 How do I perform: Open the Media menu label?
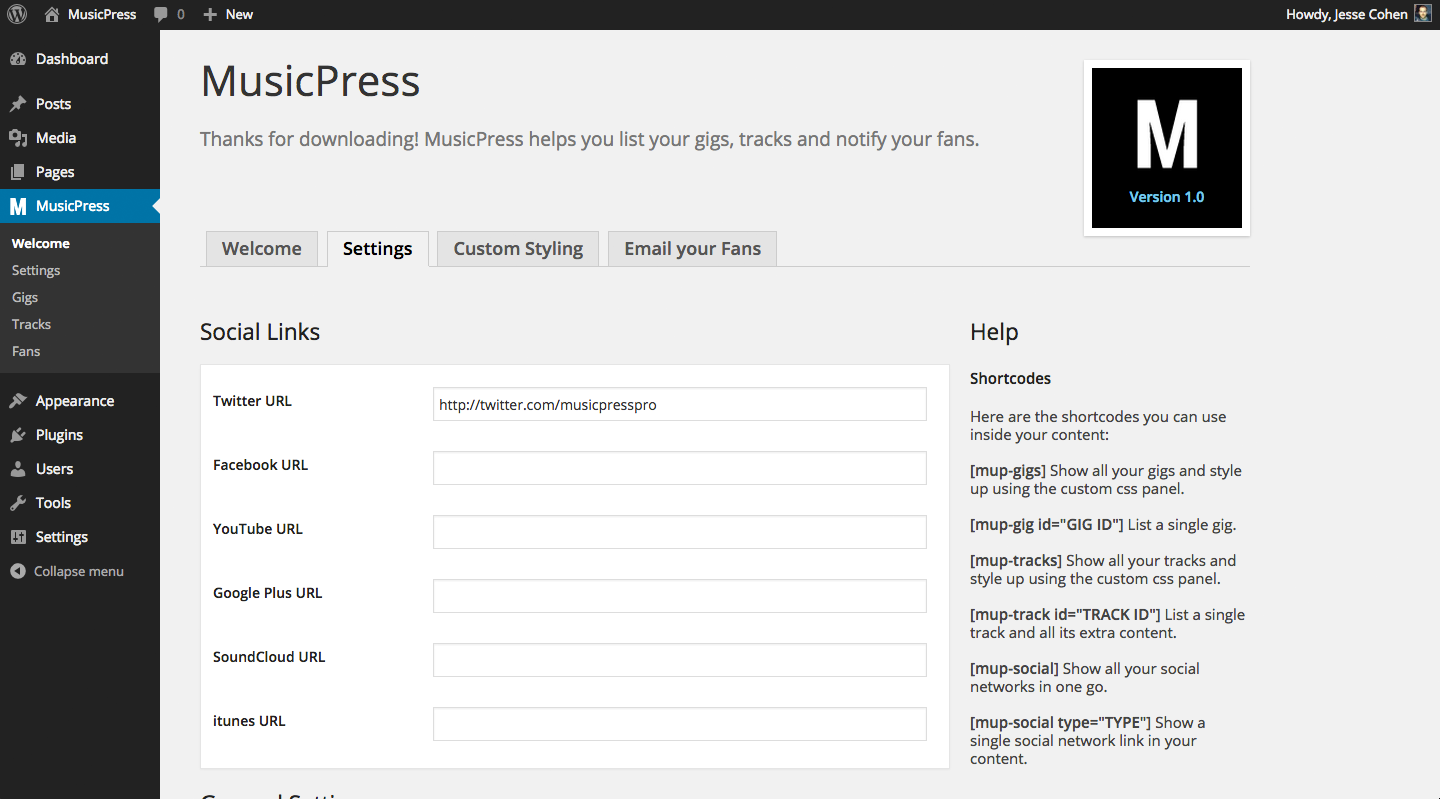pyautogui.click(x=56, y=138)
